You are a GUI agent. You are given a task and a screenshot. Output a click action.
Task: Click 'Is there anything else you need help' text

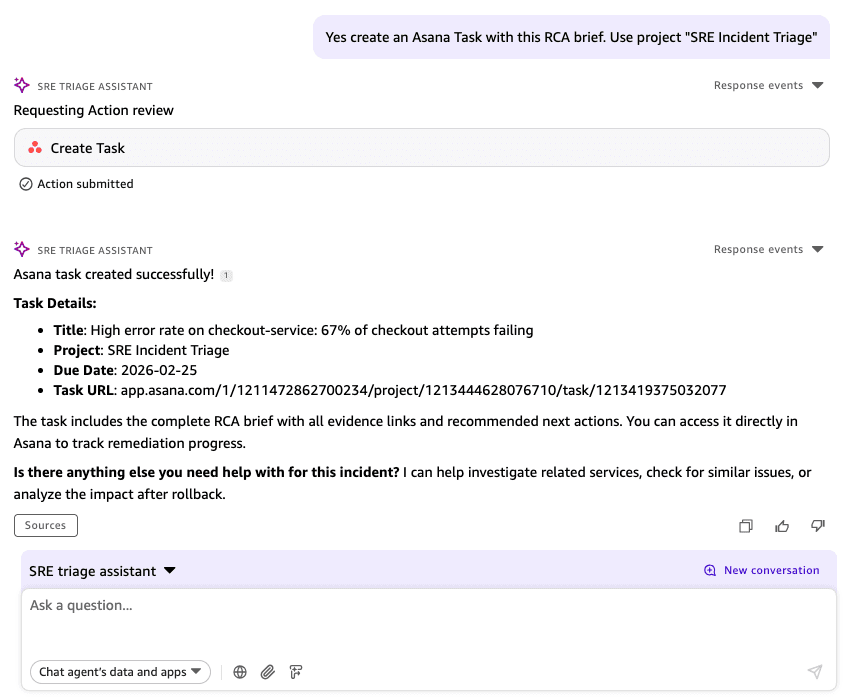tap(206, 473)
